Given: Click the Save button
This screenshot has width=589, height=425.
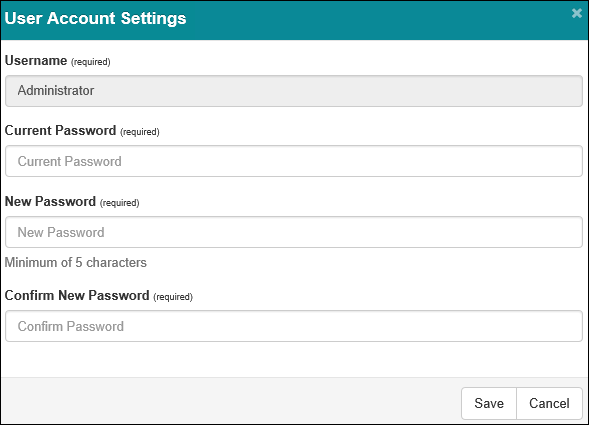Looking at the screenshot, I should point(489,403).
